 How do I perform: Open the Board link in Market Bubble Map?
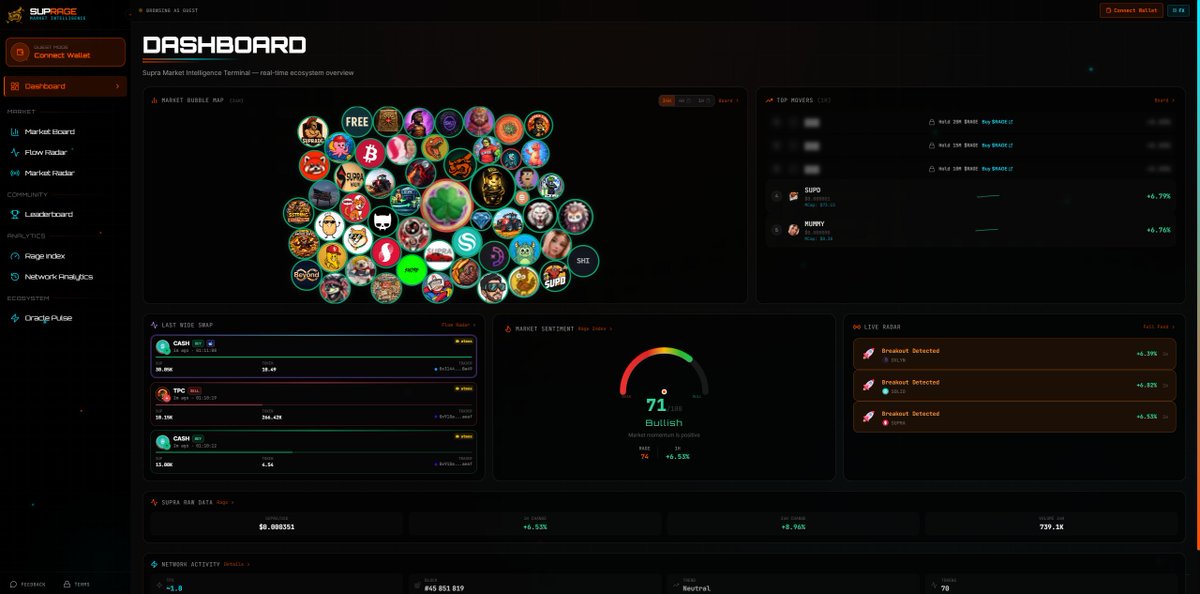click(730, 100)
